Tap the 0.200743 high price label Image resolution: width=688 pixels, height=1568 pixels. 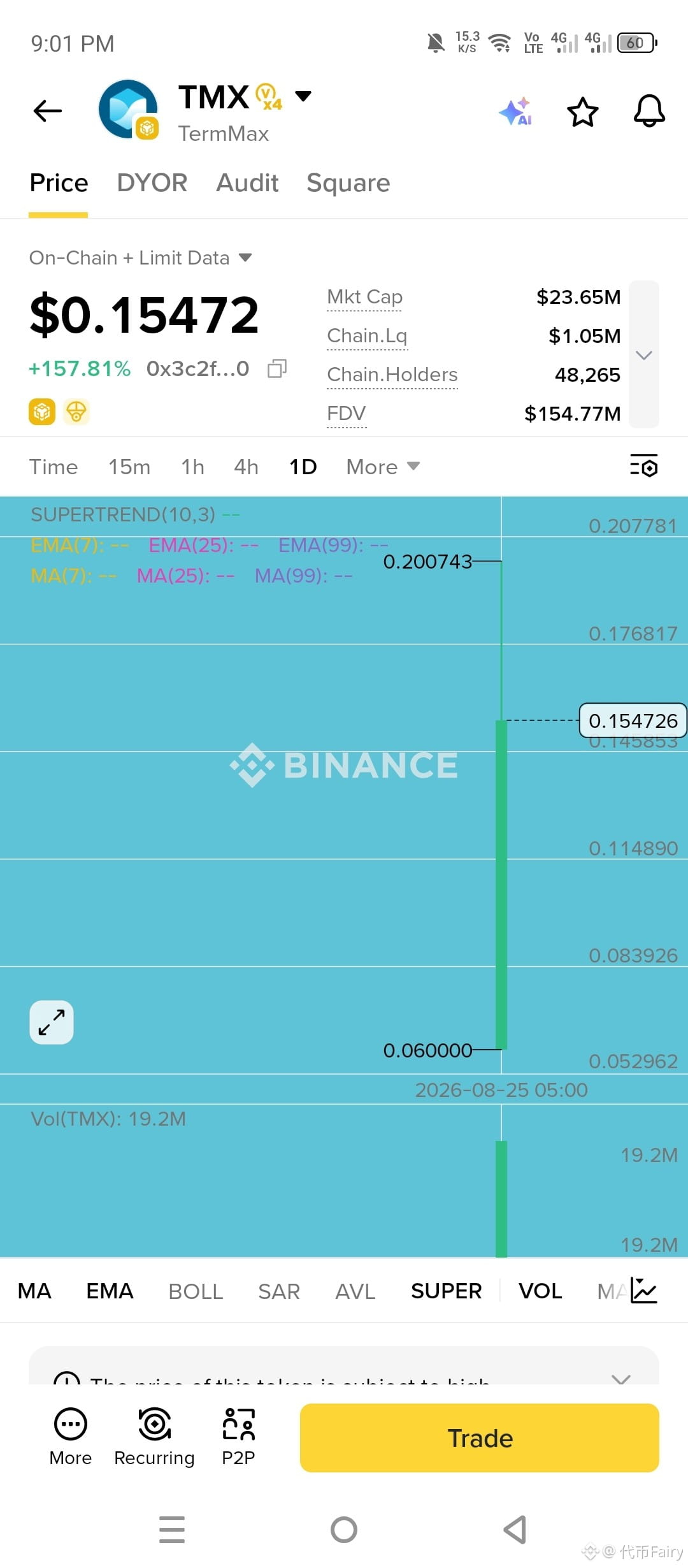coord(427,562)
